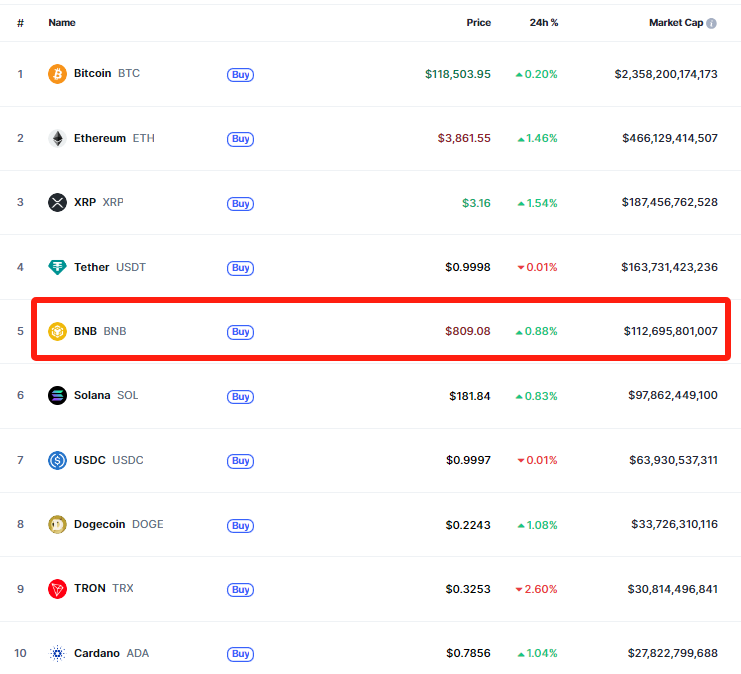This screenshot has height=674, width=741.
Task: Sort by the # rank column header
Action: (x=20, y=23)
